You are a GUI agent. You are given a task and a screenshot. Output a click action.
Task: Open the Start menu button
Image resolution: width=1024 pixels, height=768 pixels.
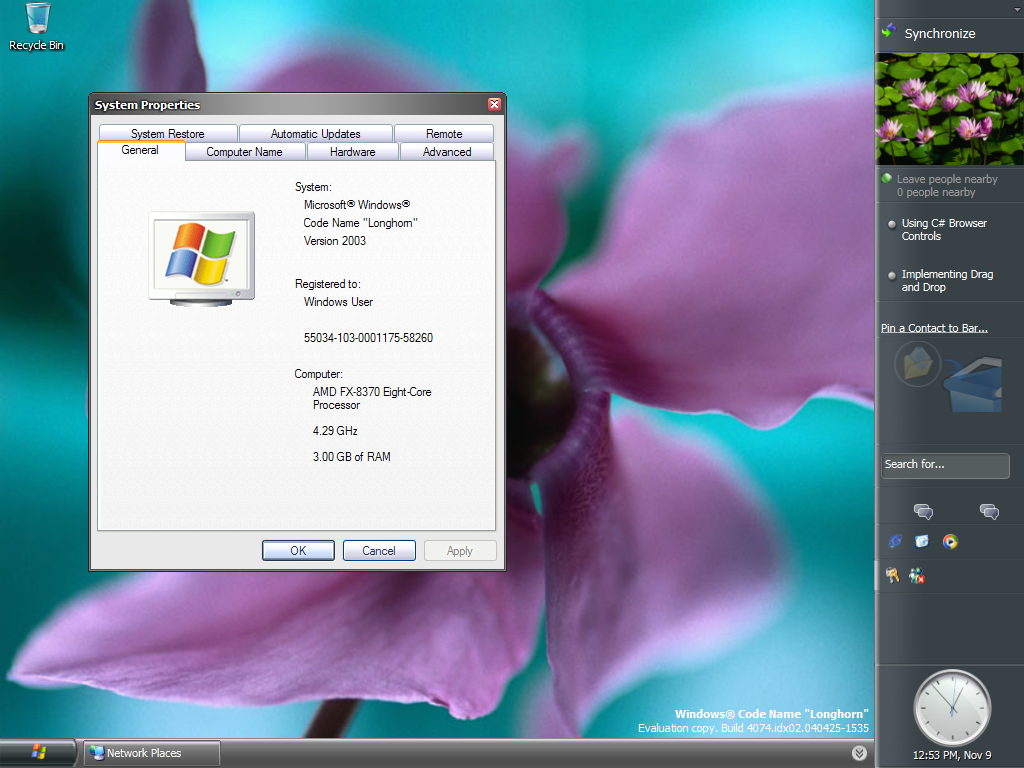39,752
